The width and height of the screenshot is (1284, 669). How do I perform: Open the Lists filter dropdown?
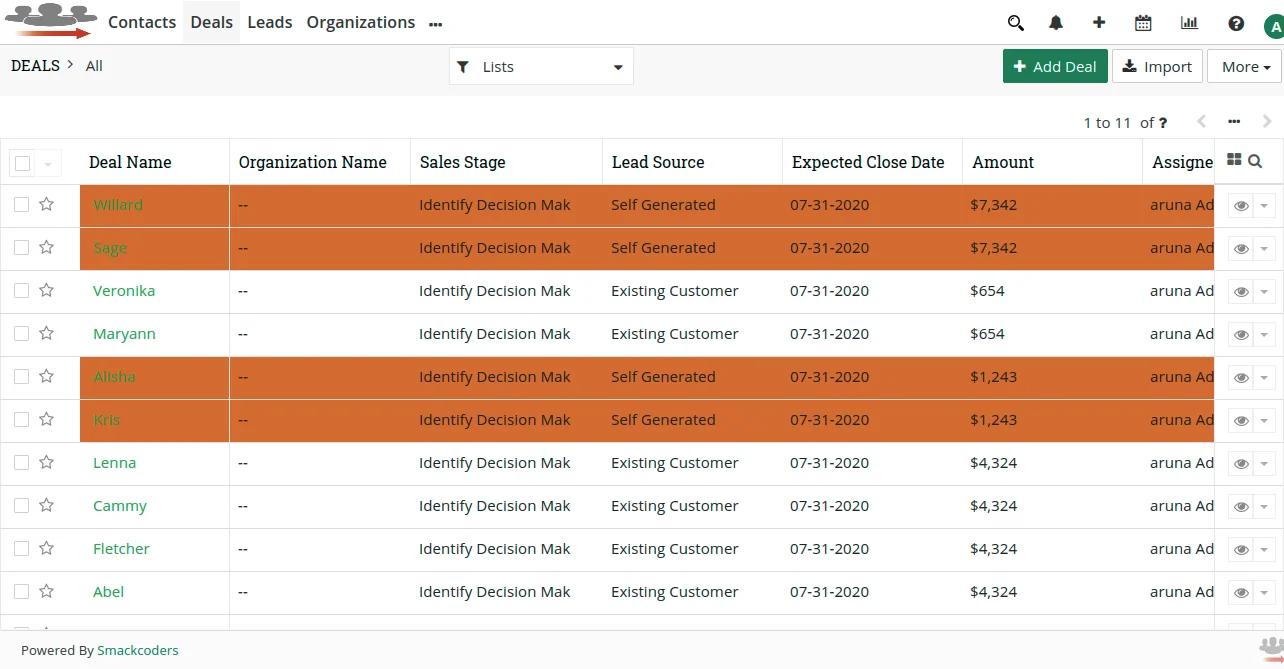pyautogui.click(x=540, y=66)
